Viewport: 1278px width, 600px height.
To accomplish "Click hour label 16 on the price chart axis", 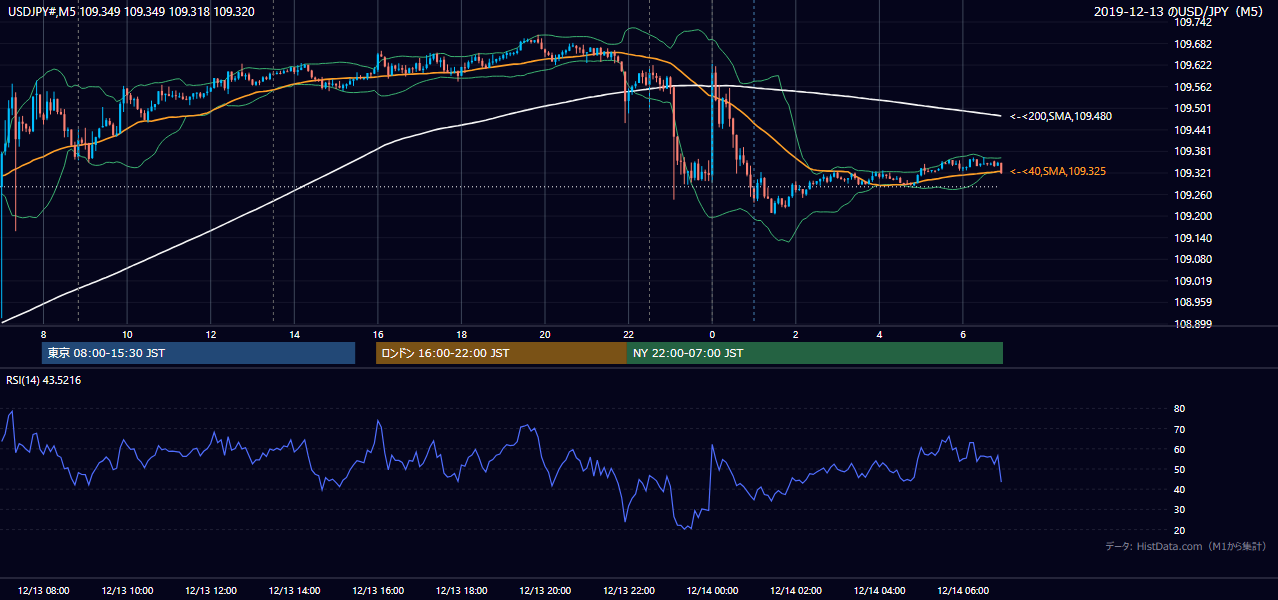I will tap(378, 333).
